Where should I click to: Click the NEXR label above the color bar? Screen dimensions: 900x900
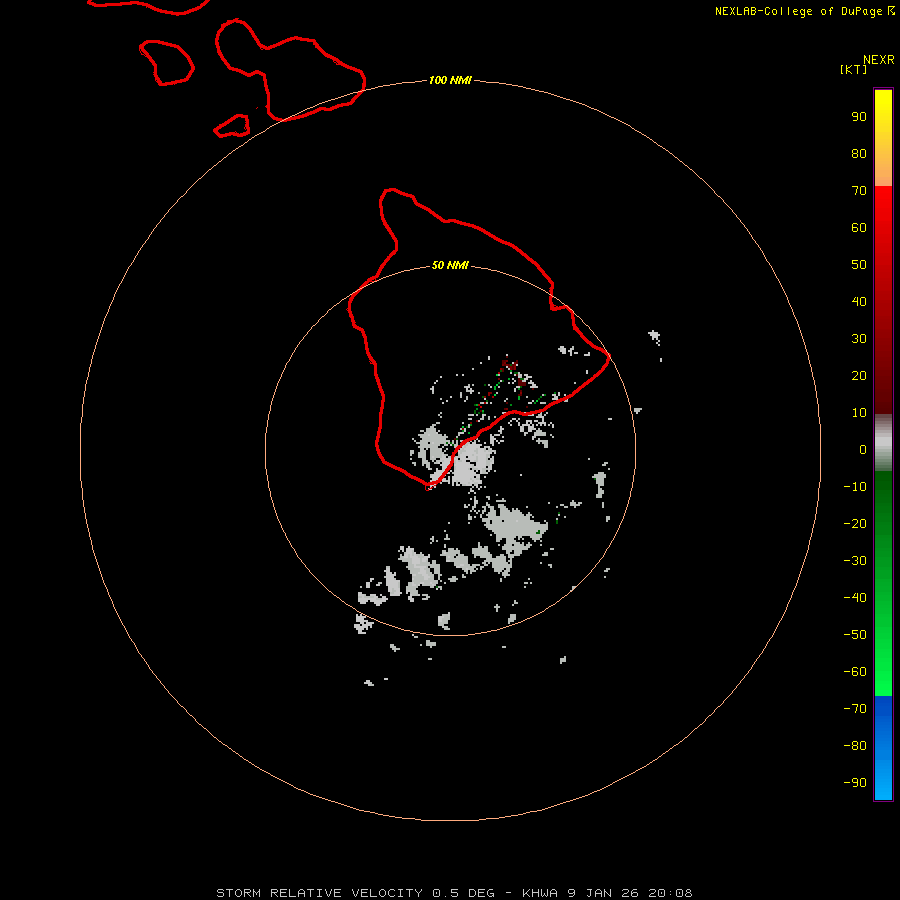879,60
